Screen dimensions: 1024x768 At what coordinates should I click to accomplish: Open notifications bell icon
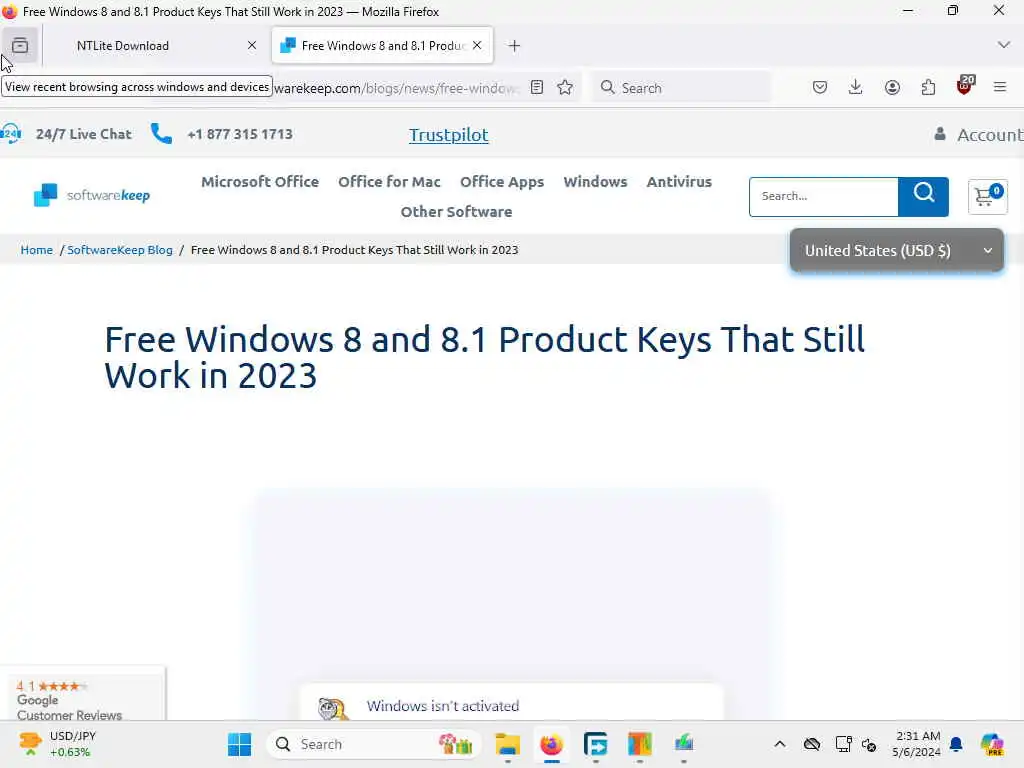point(956,744)
